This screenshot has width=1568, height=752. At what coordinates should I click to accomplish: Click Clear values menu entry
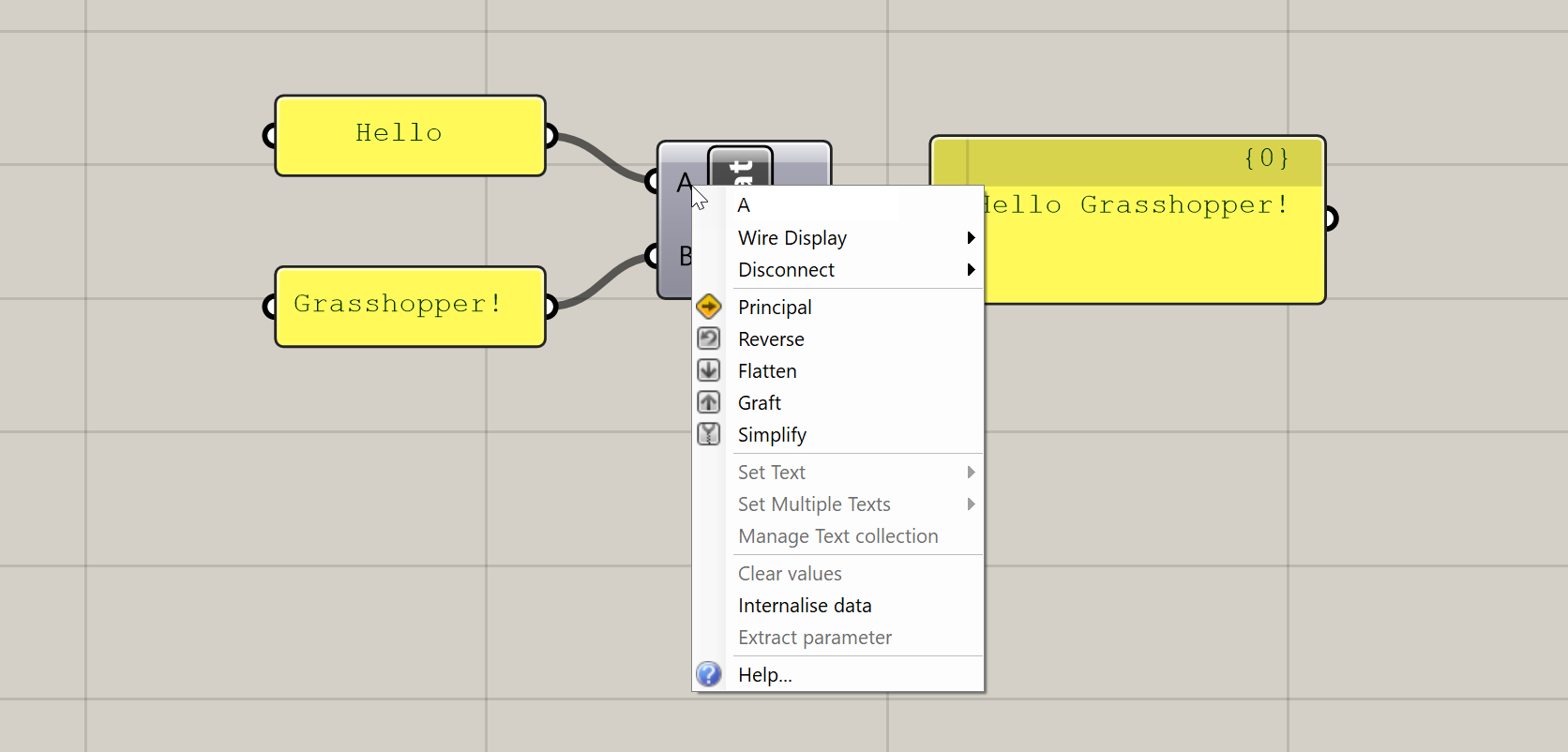838,574
